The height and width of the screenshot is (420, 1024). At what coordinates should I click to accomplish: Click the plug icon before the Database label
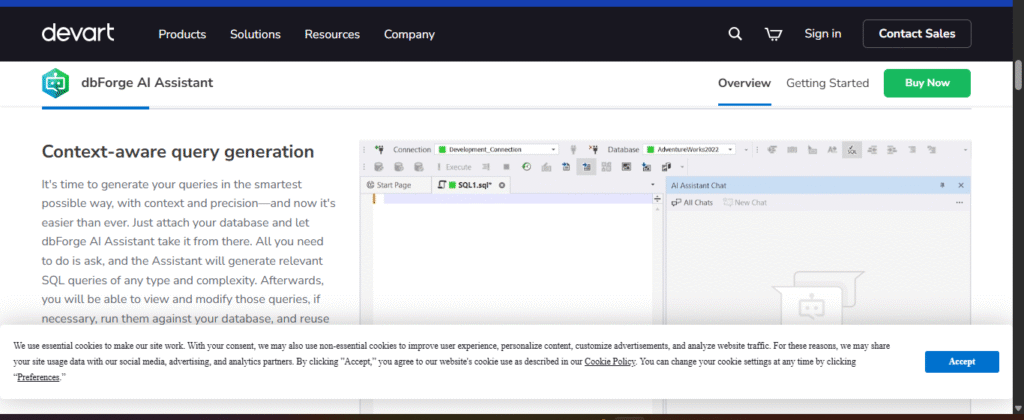593,149
